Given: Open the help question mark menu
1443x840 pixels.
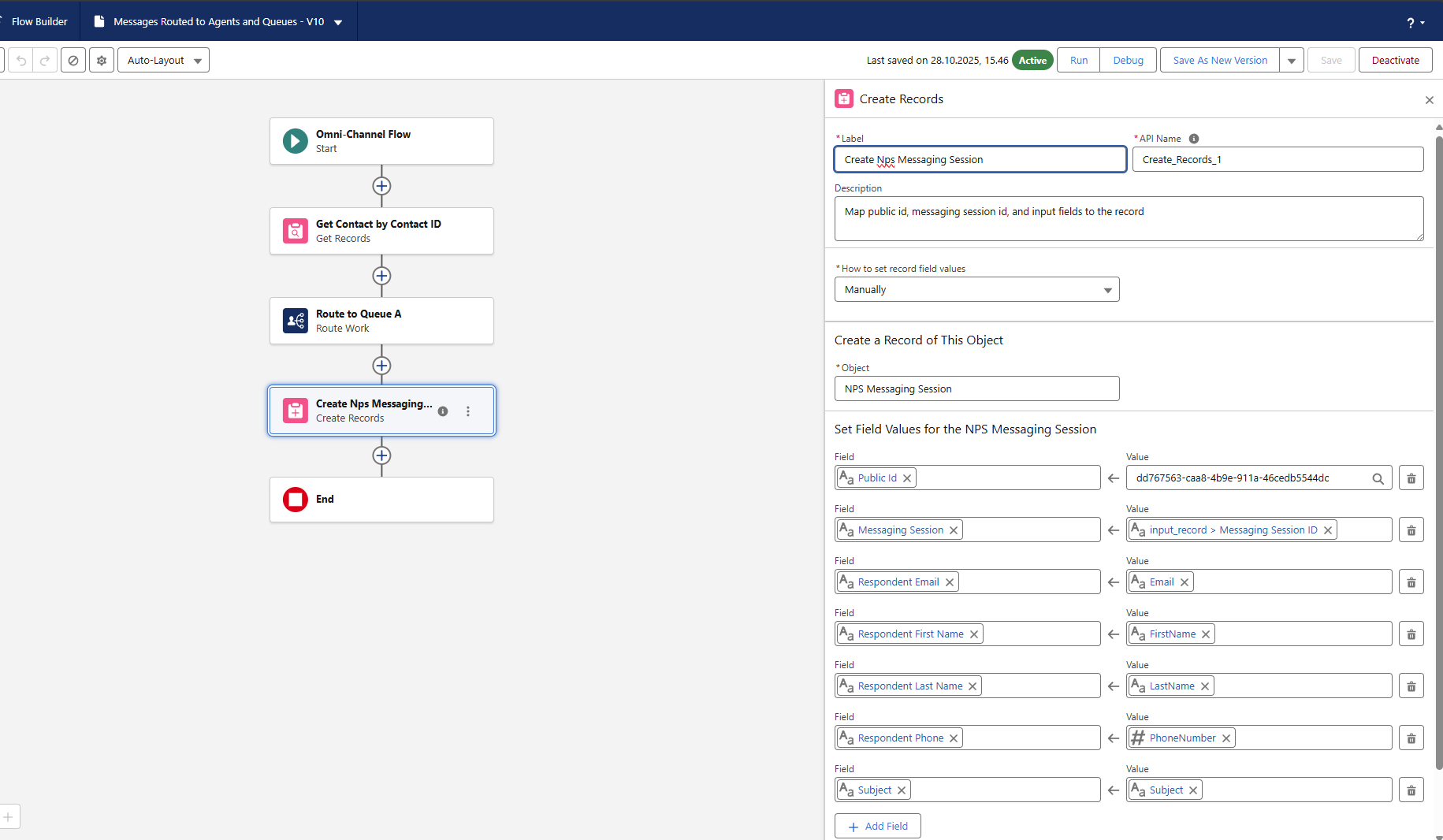Looking at the screenshot, I should (x=1415, y=23).
